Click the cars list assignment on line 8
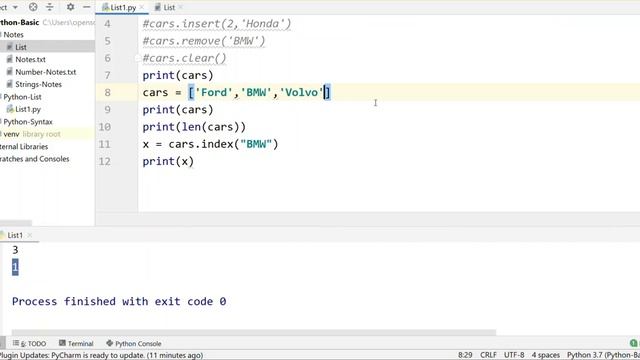Screen dimensions: 640x360 [236, 93]
